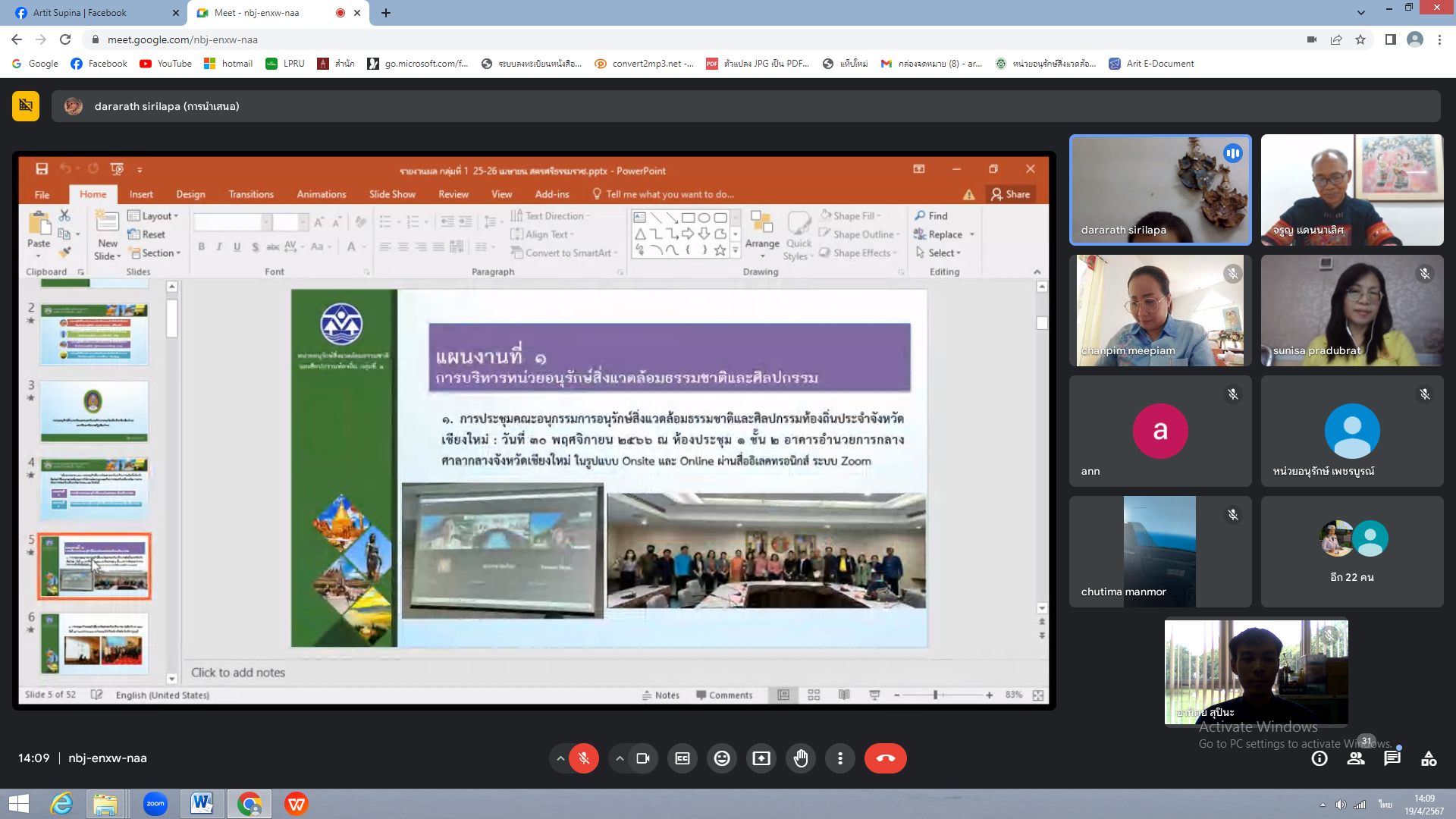
Task: Expand video settings chevron
Action: pos(620,758)
